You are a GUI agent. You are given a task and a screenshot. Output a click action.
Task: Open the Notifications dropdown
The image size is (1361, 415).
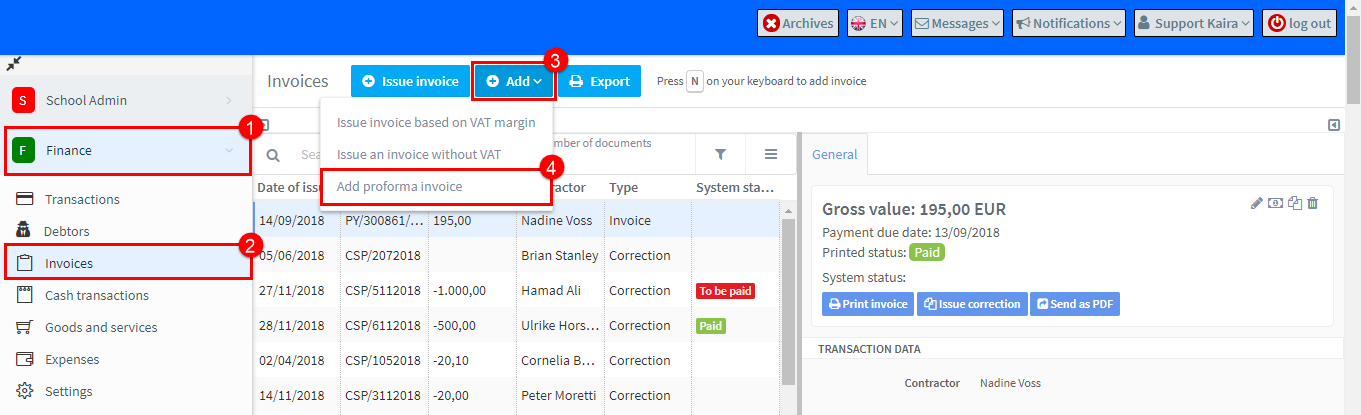pos(1069,23)
